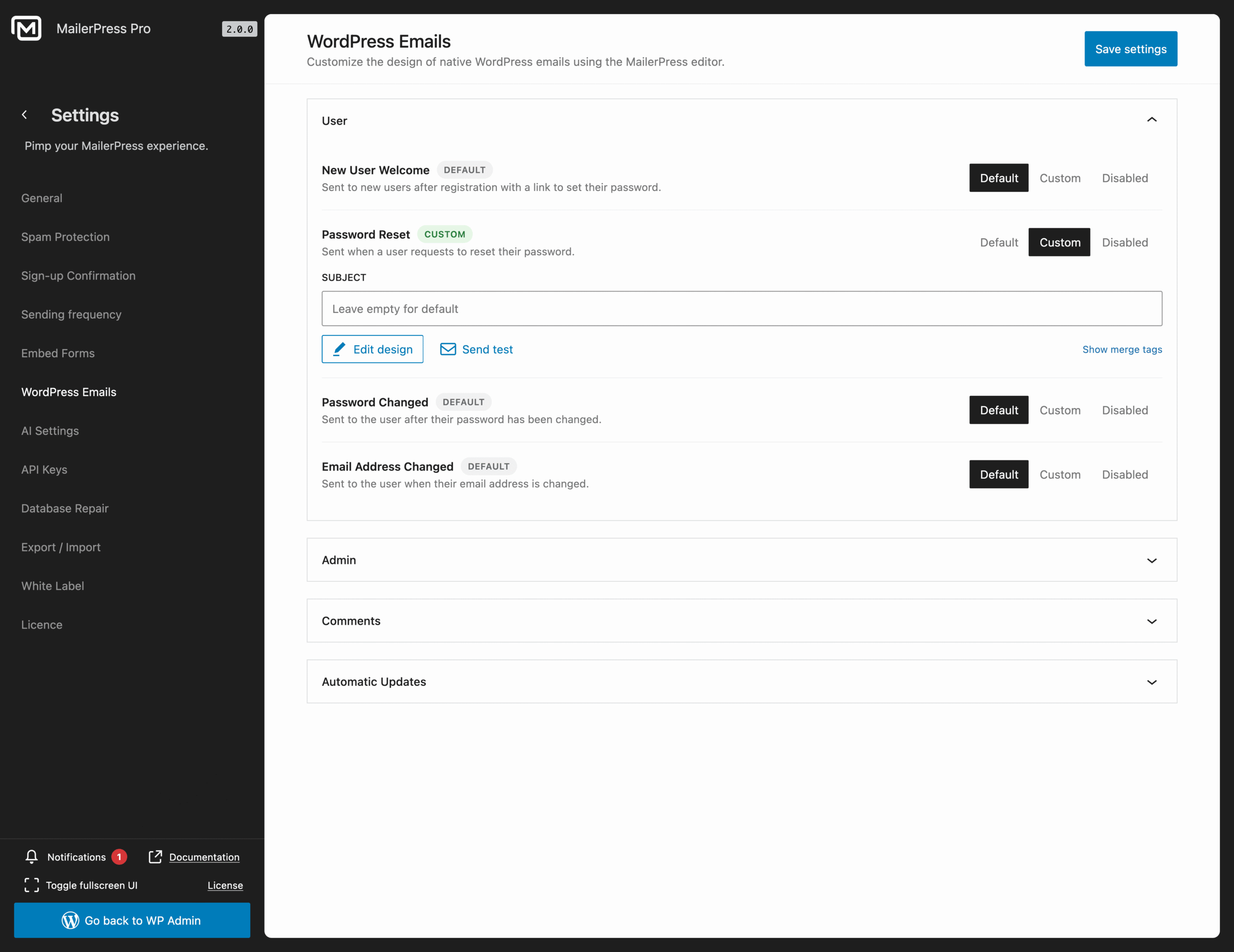This screenshot has width=1234, height=952.
Task: Expand the Comments section
Action: pos(742,621)
